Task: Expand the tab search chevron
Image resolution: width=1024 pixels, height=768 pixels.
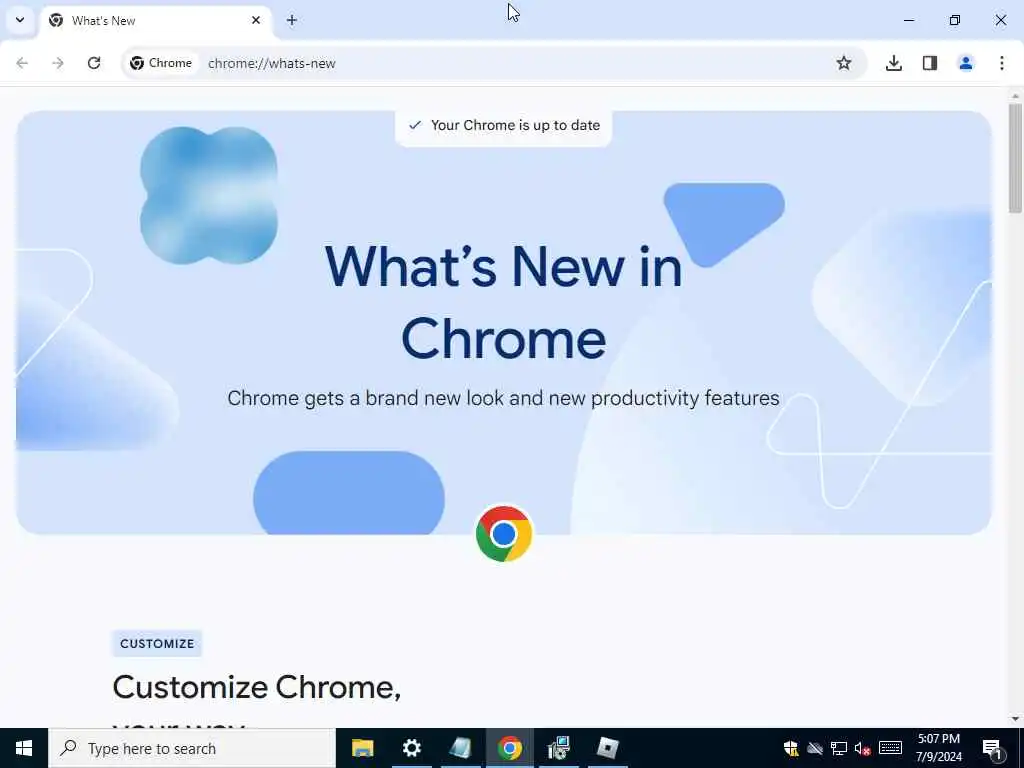Action: [20, 20]
